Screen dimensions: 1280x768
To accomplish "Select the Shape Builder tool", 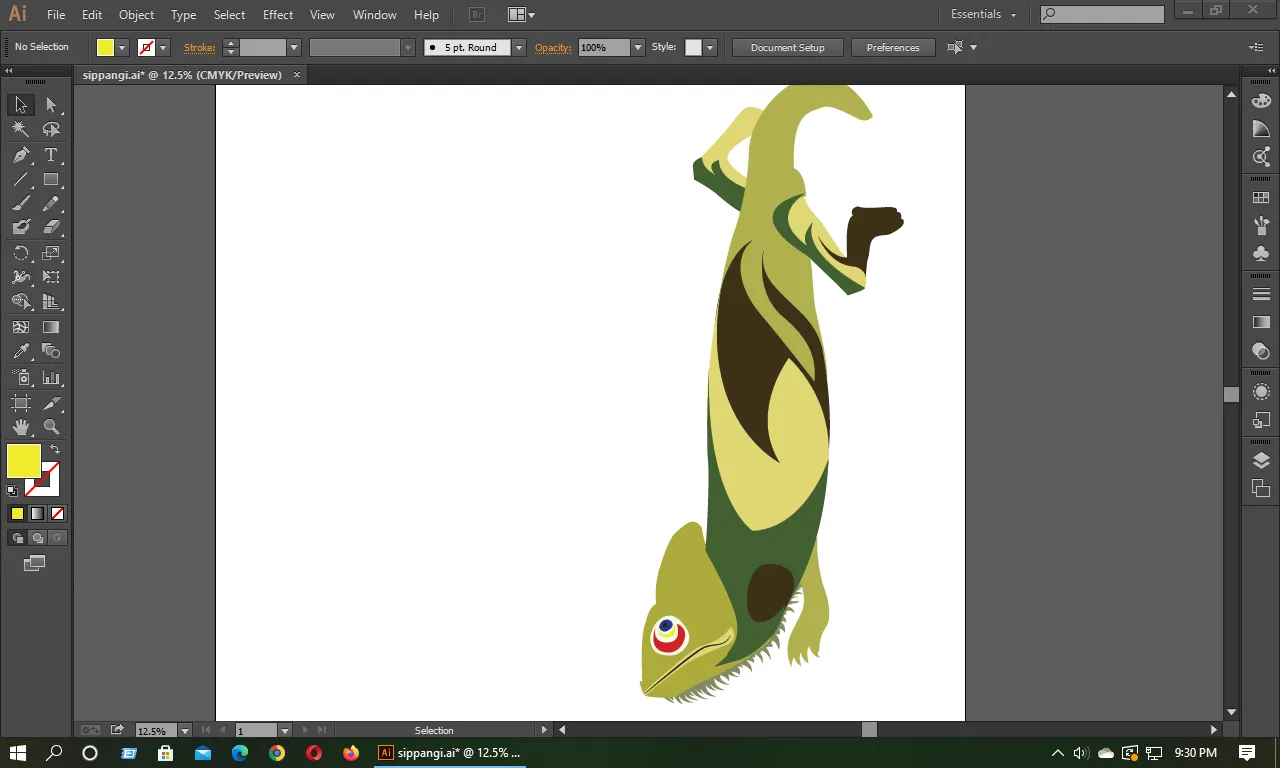I will coord(21,302).
